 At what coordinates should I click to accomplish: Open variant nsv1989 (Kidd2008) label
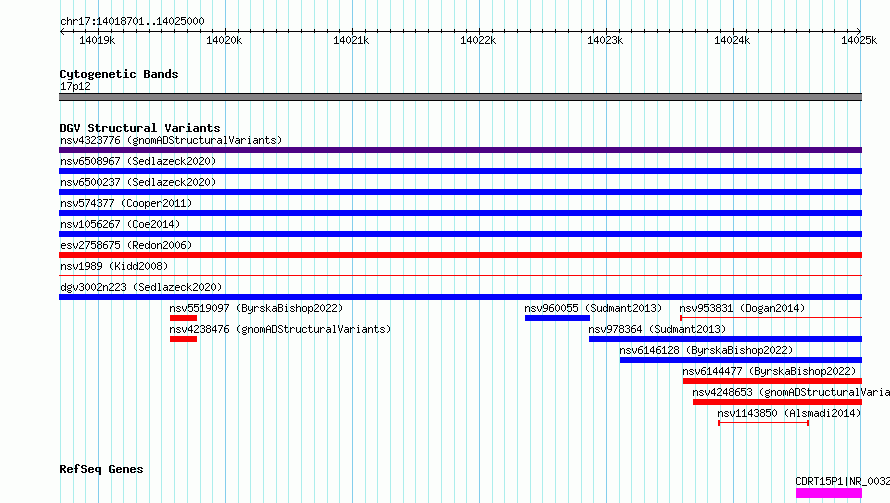coord(114,266)
